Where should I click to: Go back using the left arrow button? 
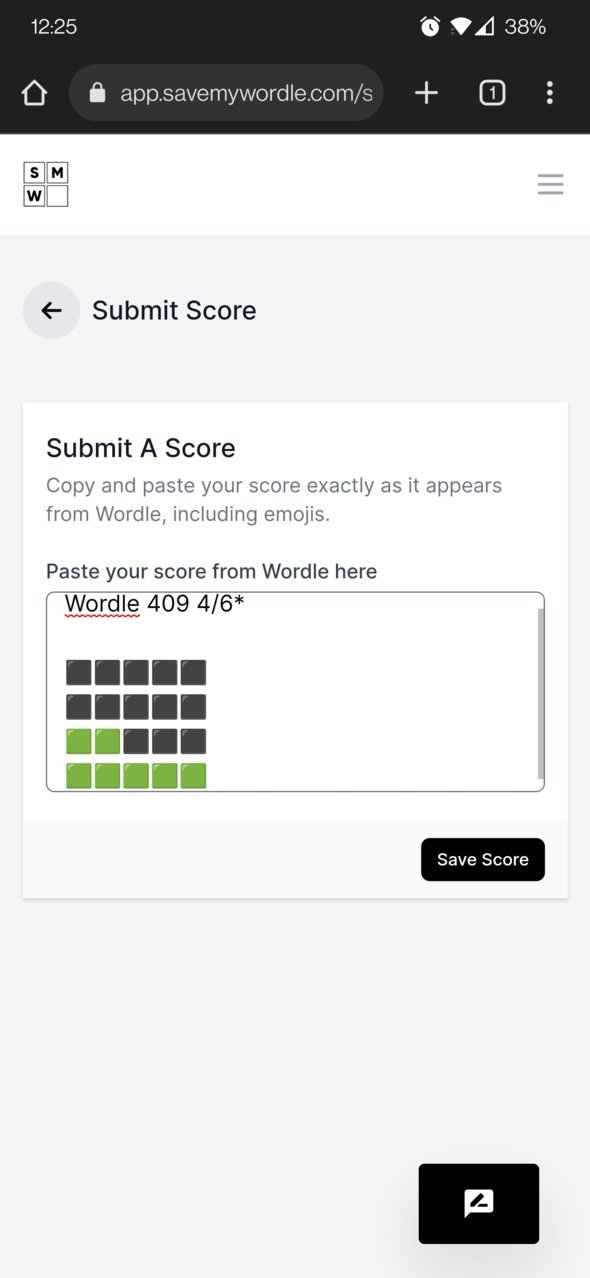(x=51, y=310)
